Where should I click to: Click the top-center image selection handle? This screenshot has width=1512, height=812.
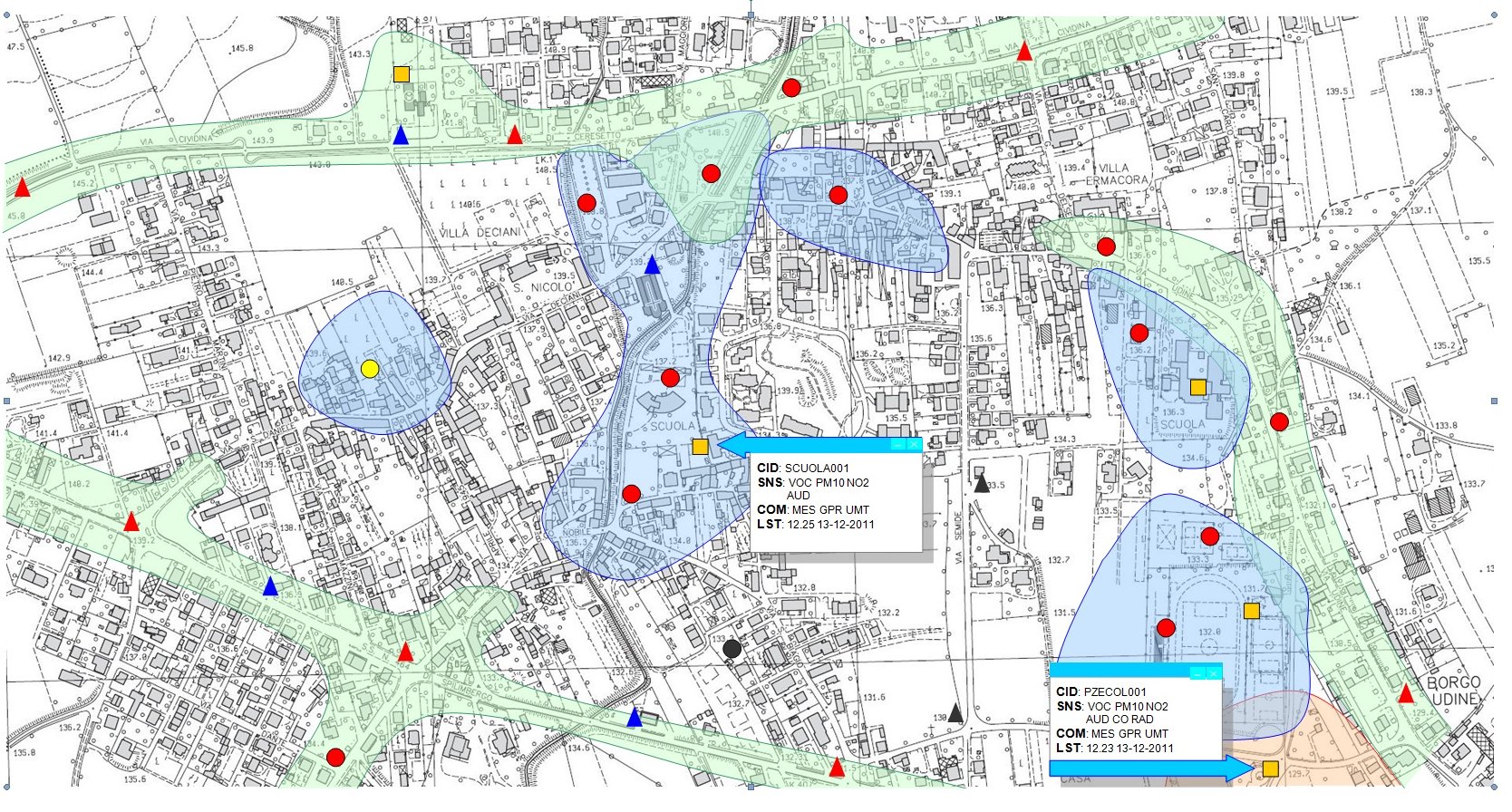[751, 14]
